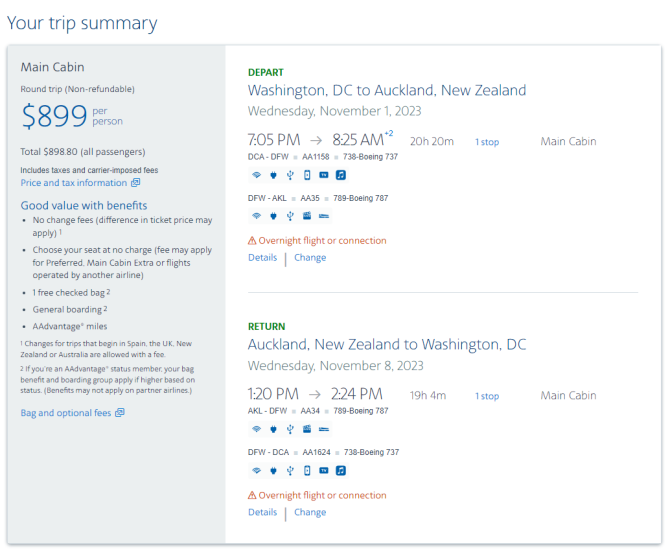Click the Wi-Fi icon for flight AA35
Viewport: 670px width, 549px height.
256,216
